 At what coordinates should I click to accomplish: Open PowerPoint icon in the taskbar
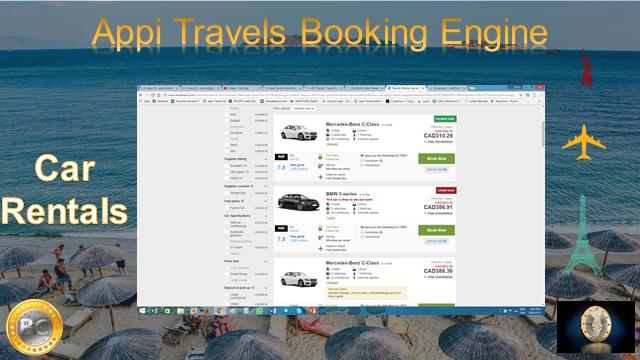pyautogui.click(x=312, y=311)
